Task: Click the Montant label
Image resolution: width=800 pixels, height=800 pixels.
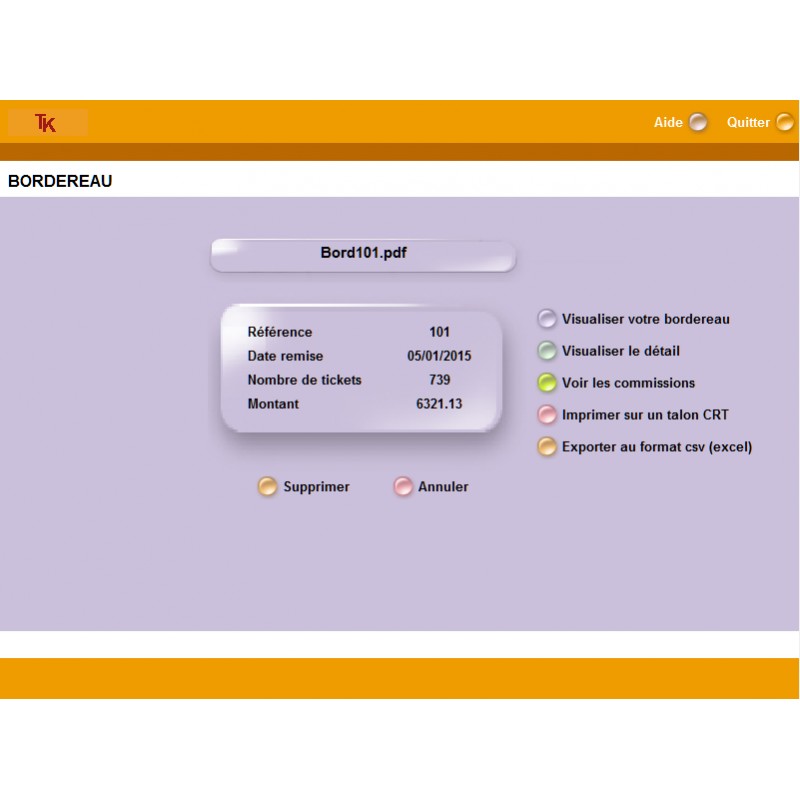Action: [273, 404]
